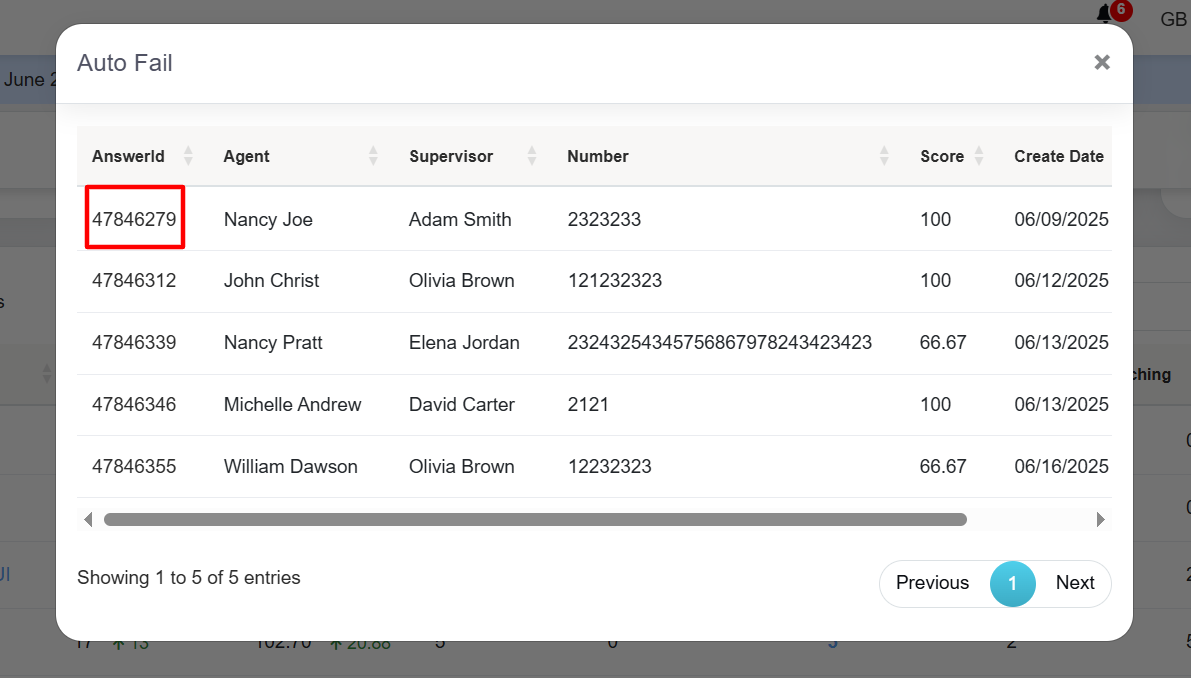Select William Dawson in the last row
The width and height of the screenshot is (1191, 678).
[290, 467]
